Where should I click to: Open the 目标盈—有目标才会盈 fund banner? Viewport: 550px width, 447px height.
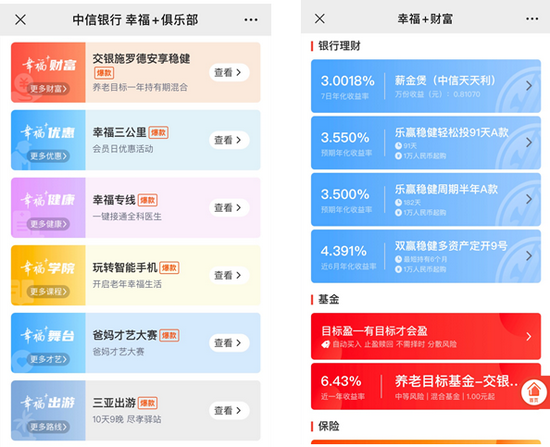pyautogui.click(x=426, y=336)
